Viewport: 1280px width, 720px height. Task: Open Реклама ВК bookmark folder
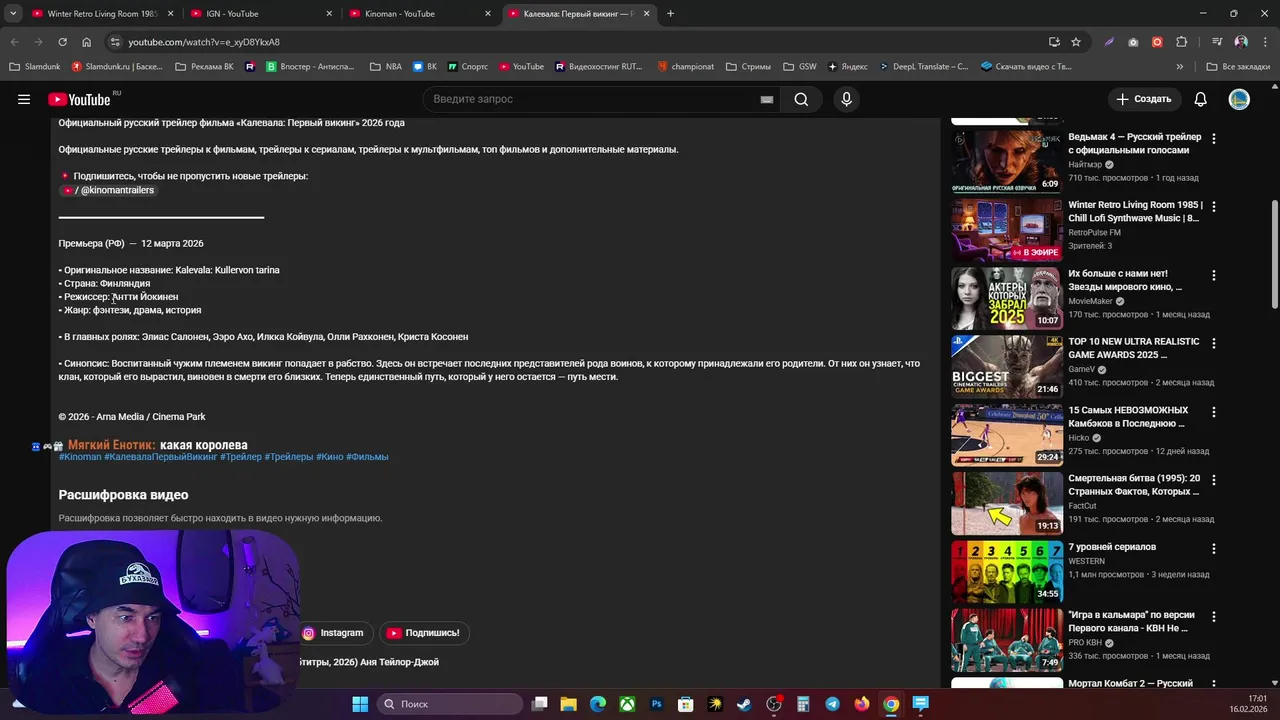204,67
